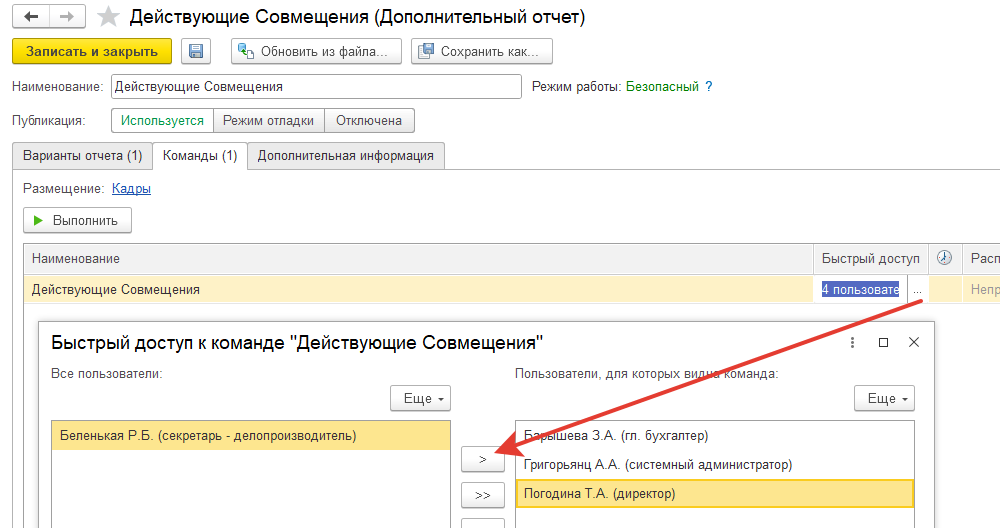Viewport: 1000px width, 528px height.
Task: Add report to favorites with star icon
Action: pos(108,17)
